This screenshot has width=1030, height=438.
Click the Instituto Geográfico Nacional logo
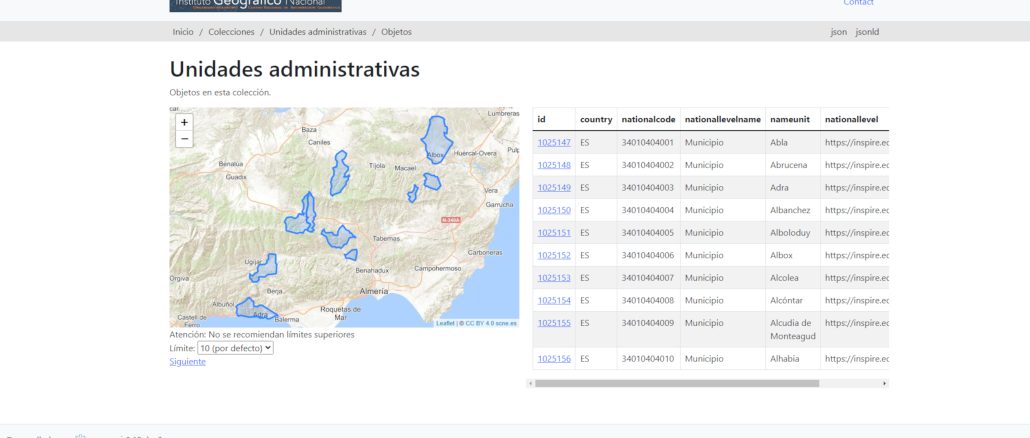pyautogui.click(x=256, y=5)
